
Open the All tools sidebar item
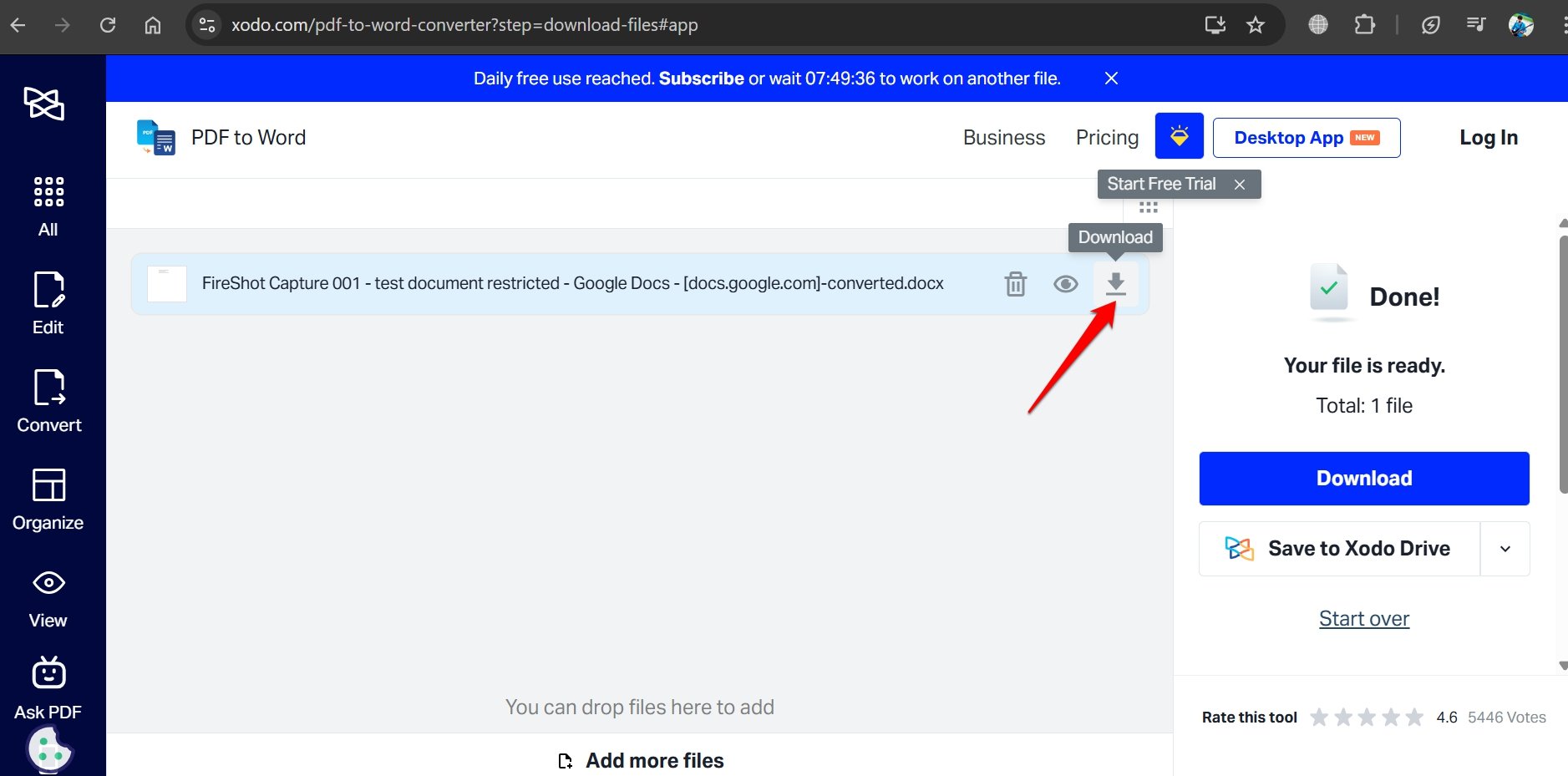[x=48, y=207]
